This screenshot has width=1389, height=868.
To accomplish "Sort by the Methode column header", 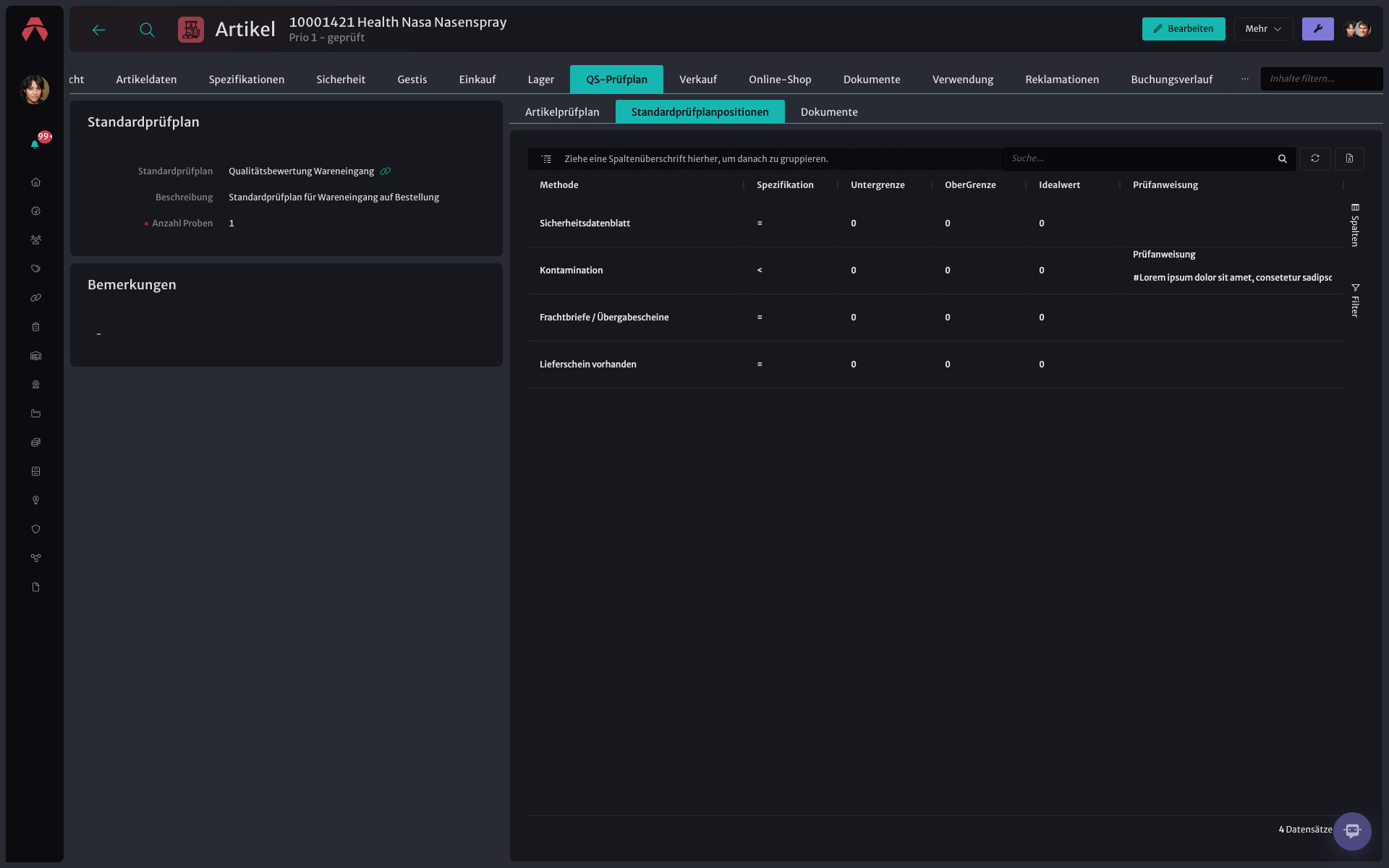I will (559, 185).
